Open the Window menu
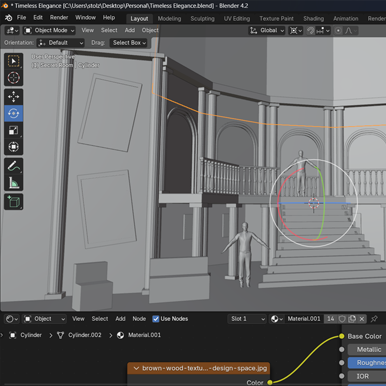The width and height of the screenshot is (386, 386). pos(85,18)
